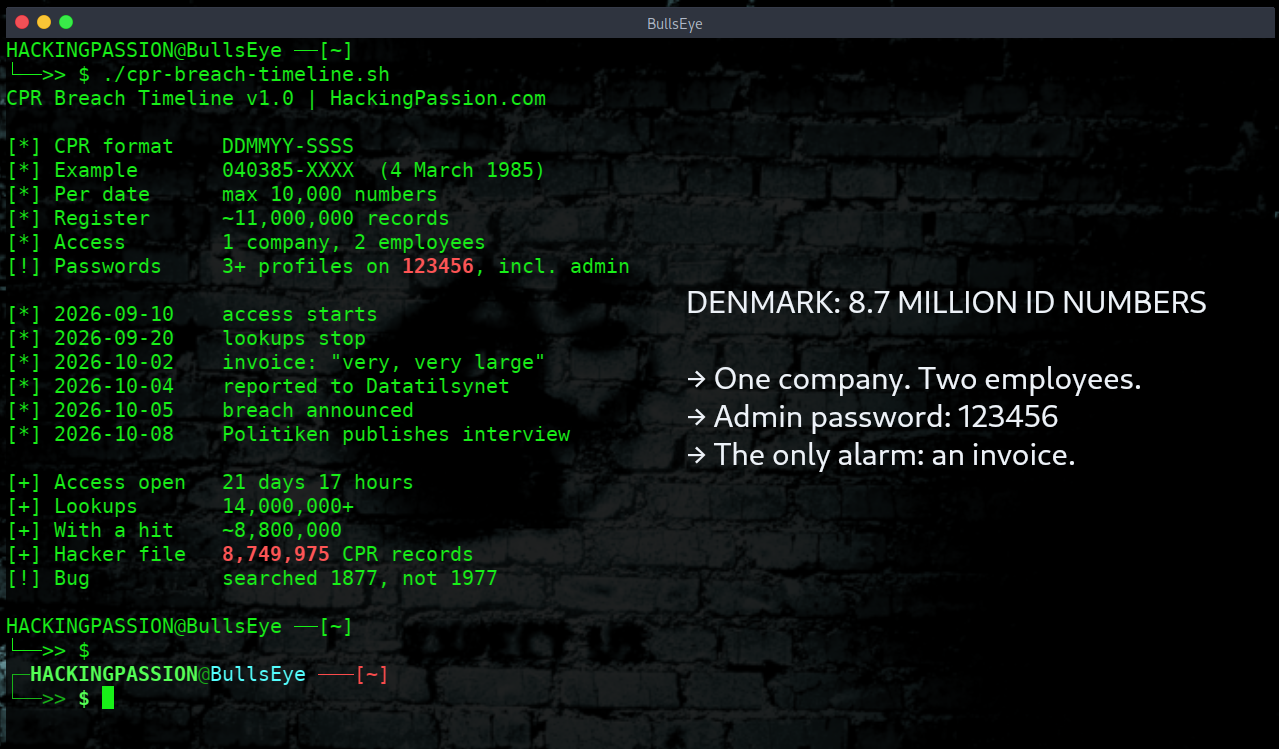Click the example 040385-XXXX value
Screen dimensions: 1279x749
point(288,171)
